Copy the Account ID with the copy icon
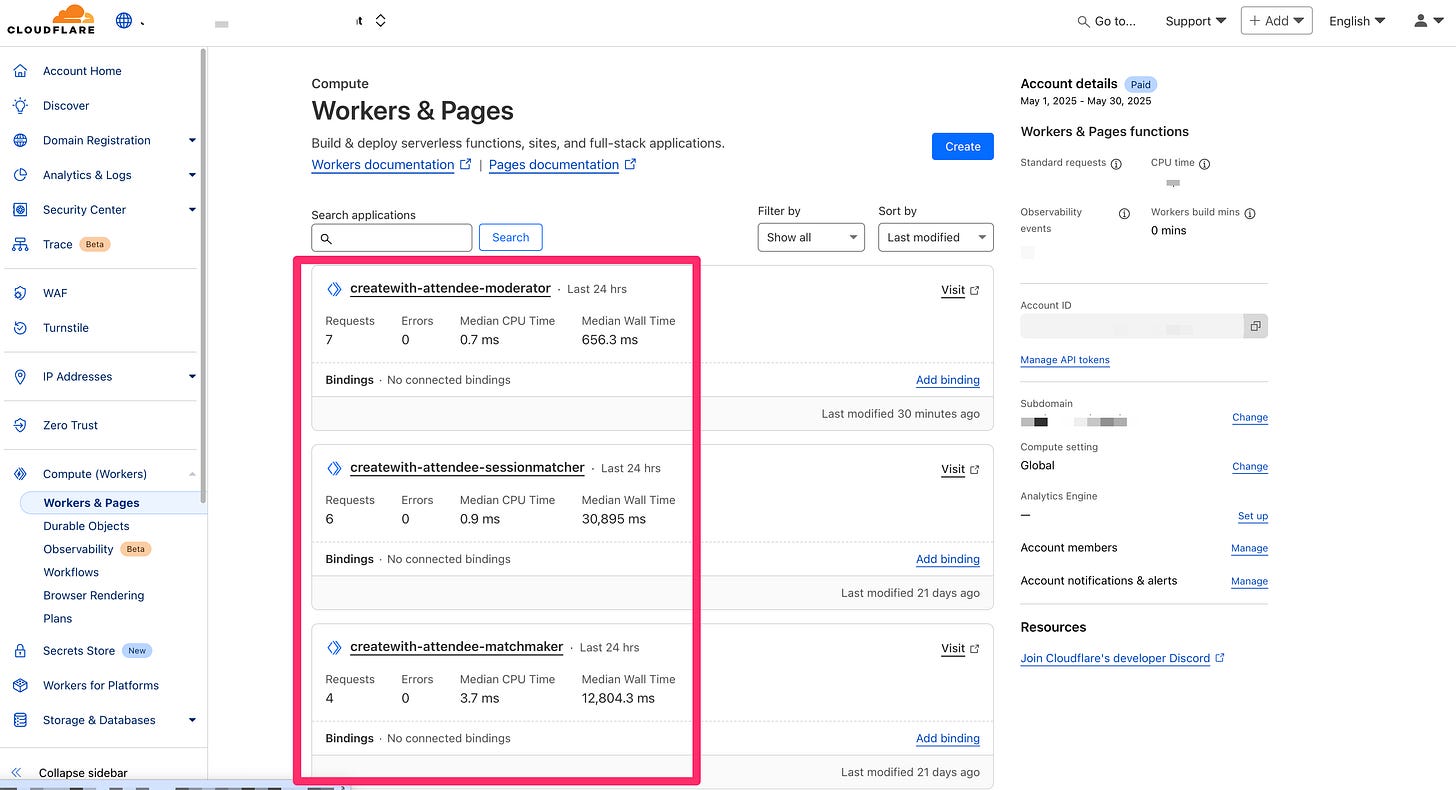The height and width of the screenshot is (790, 1456). [x=1255, y=326]
